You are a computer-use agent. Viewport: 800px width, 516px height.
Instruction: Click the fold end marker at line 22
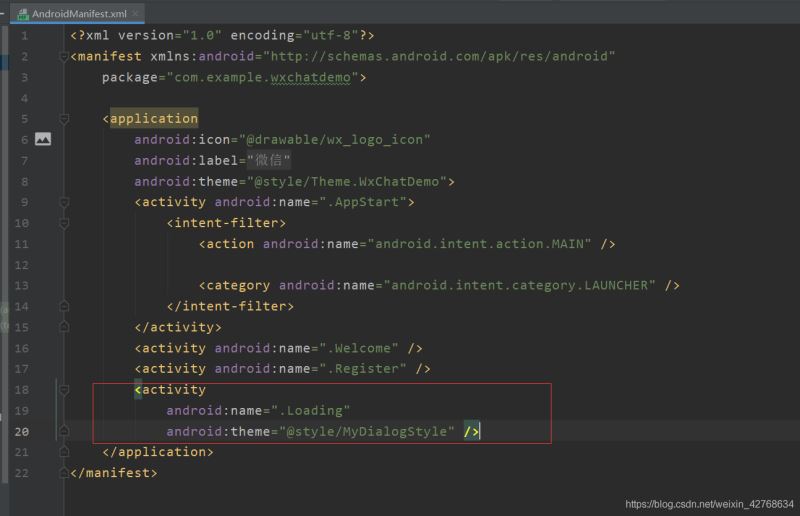coord(64,473)
